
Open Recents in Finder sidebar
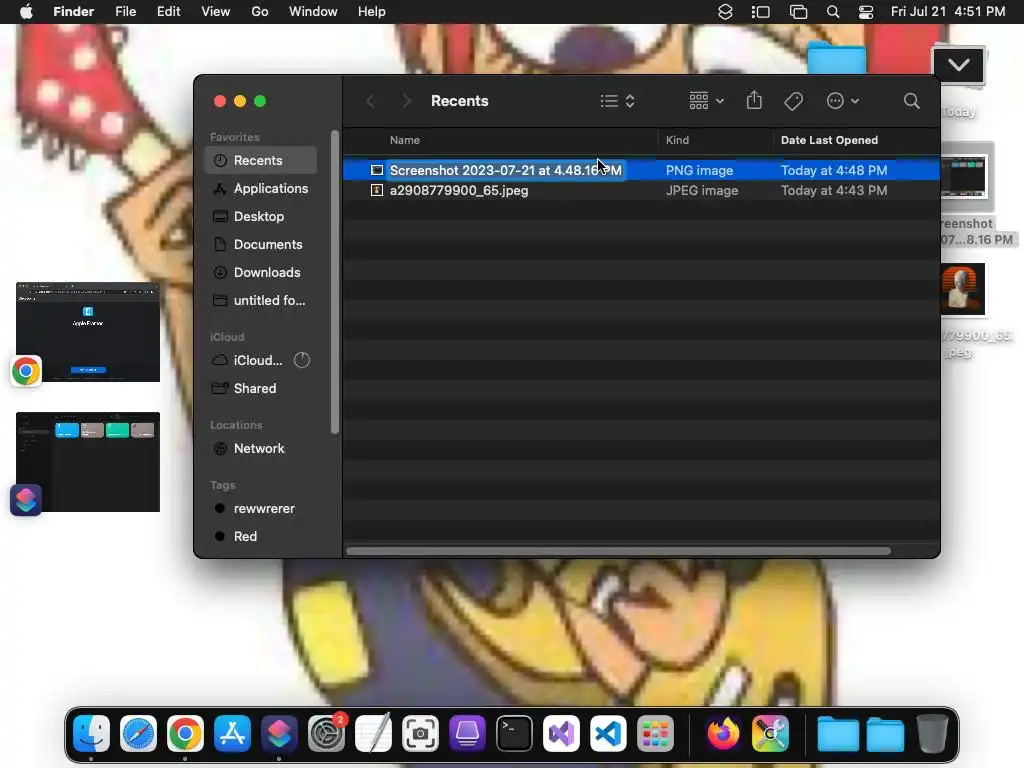click(x=260, y=161)
